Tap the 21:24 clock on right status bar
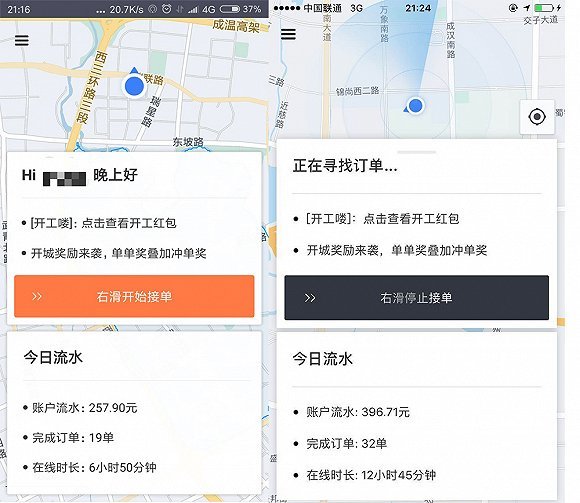This screenshot has height=503, width=580. pos(418,8)
